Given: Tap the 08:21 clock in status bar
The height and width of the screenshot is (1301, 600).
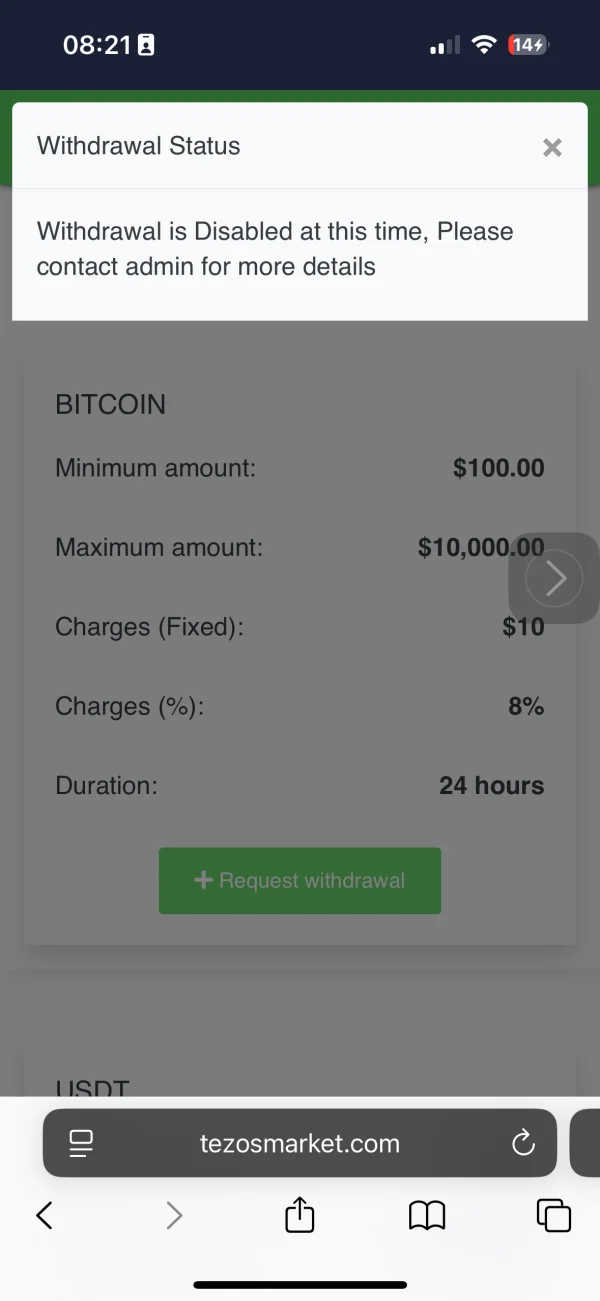Looking at the screenshot, I should click(x=96, y=45).
